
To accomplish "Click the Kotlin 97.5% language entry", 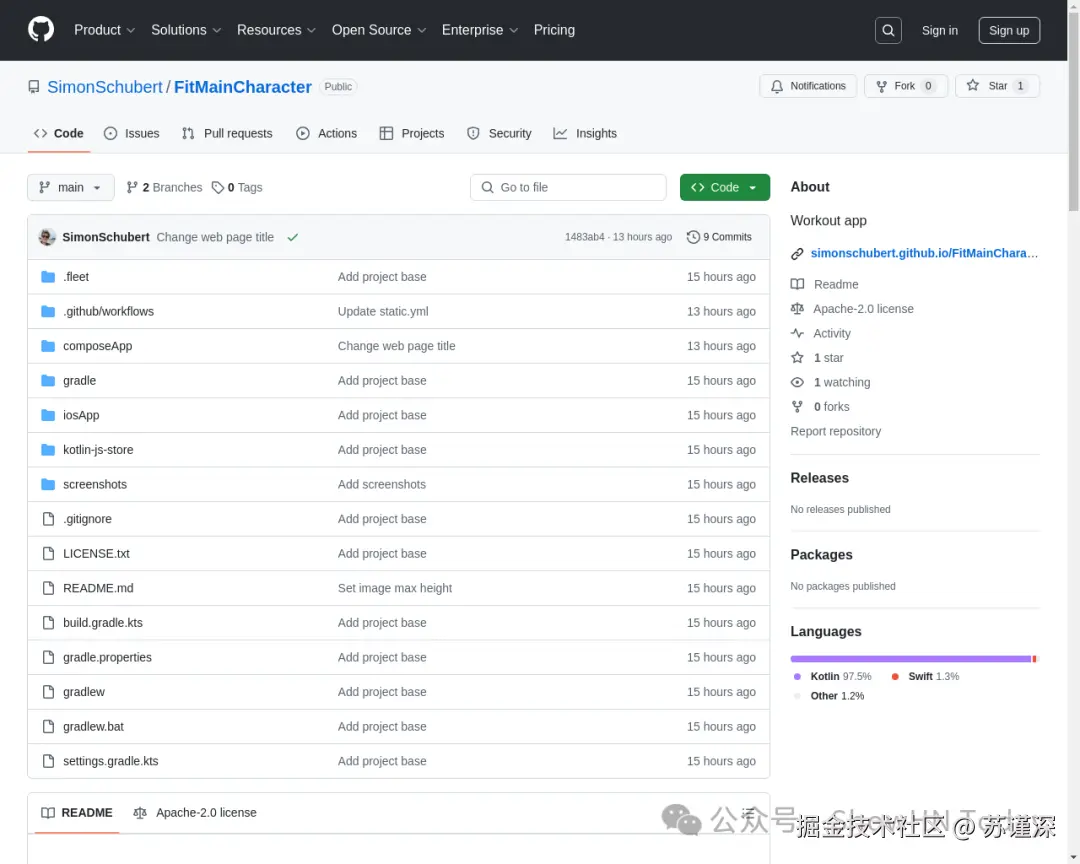I will coord(833,677).
